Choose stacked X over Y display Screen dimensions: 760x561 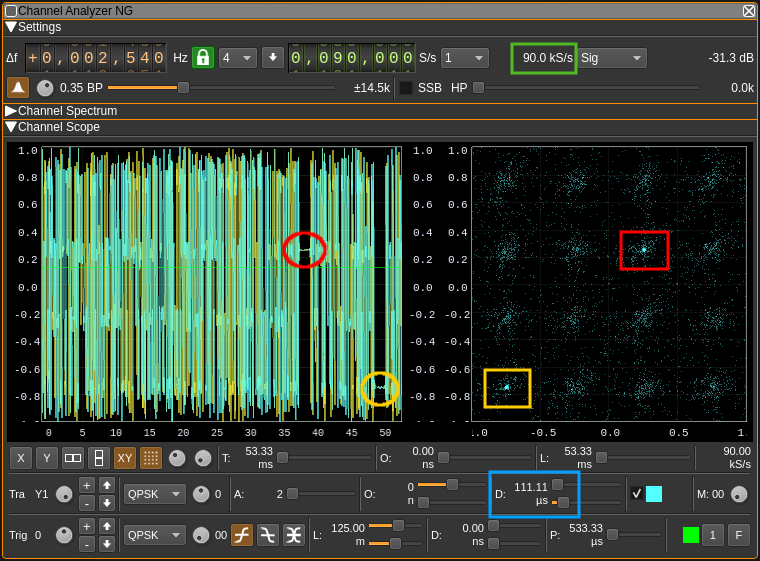click(x=99, y=458)
